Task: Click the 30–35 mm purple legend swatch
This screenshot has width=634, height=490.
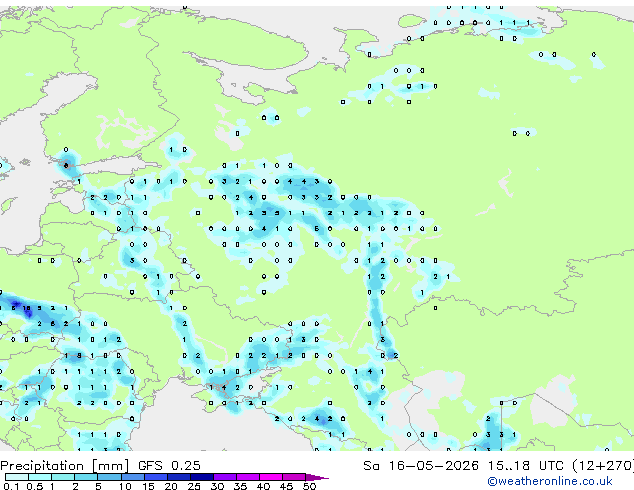Action: (x=225, y=477)
